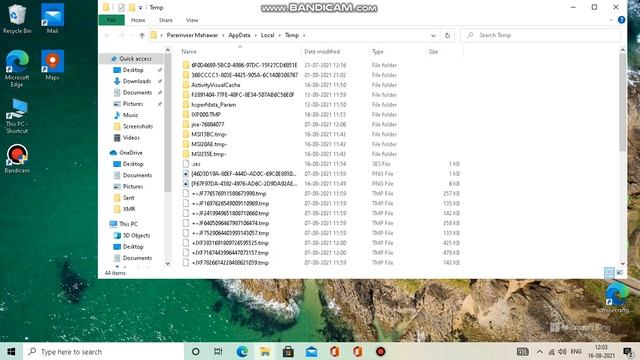Open the Recycle Bin desktop icon

point(17,19)
